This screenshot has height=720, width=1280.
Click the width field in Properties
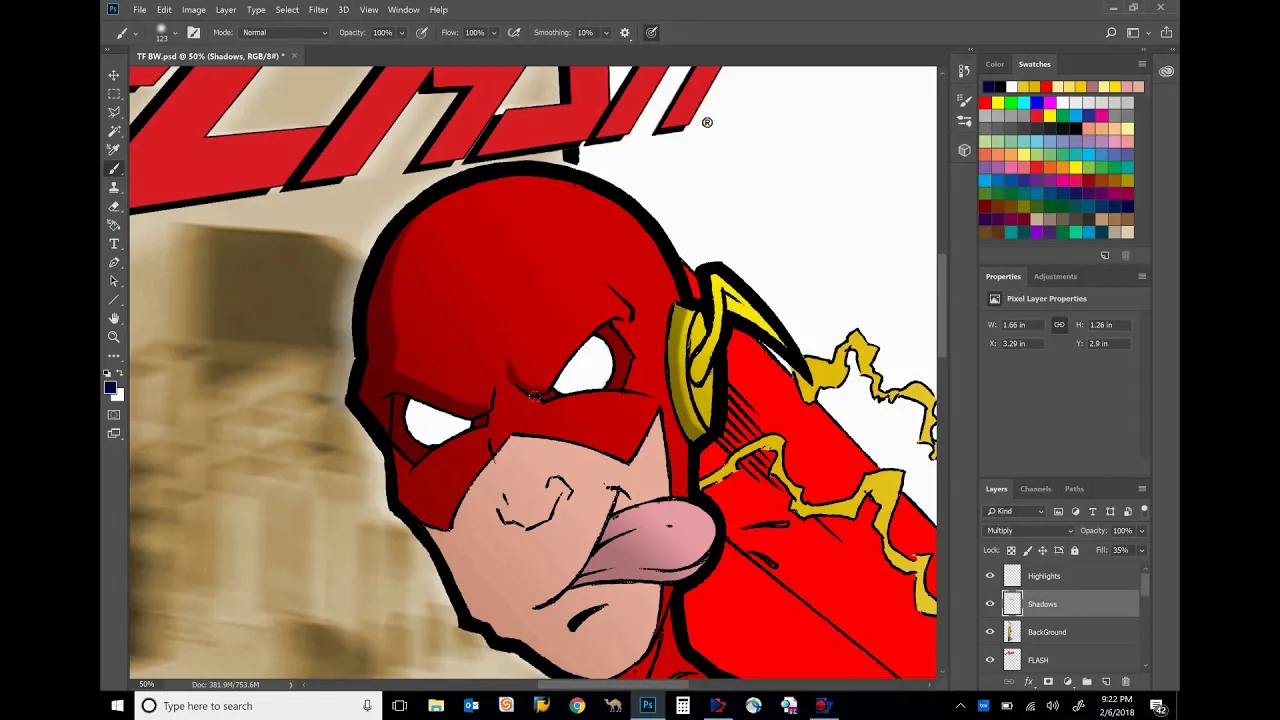pos(1024,325)
